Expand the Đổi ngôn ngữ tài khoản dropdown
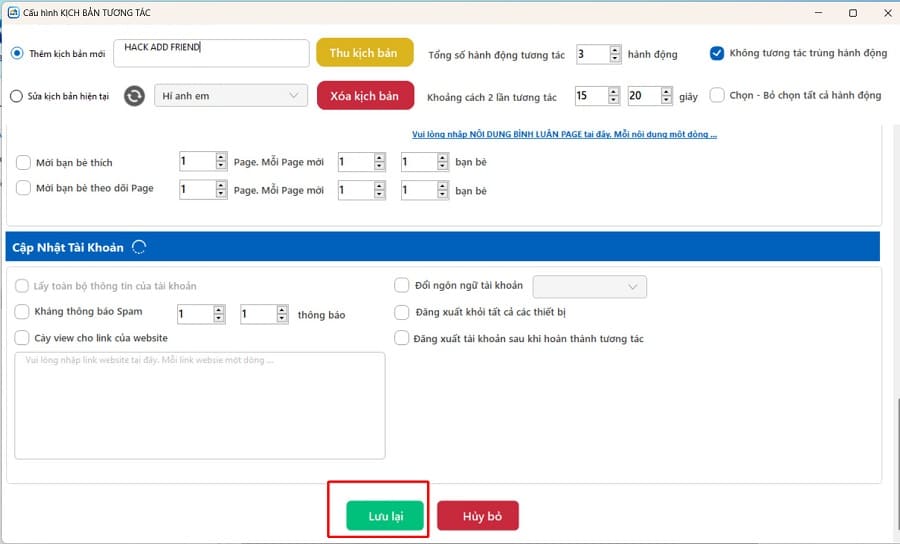Image resolution: width=900 pixels, height=544 pixels. 590,287
